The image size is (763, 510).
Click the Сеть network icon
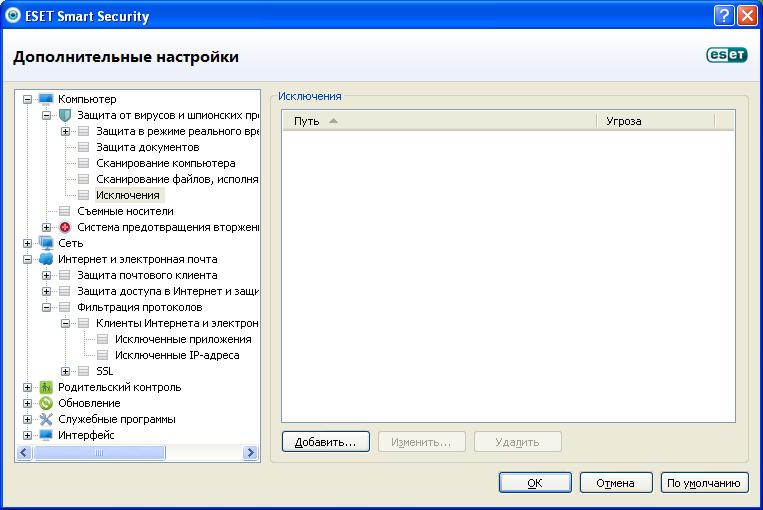pyautogui.click(x=46, y=243)
